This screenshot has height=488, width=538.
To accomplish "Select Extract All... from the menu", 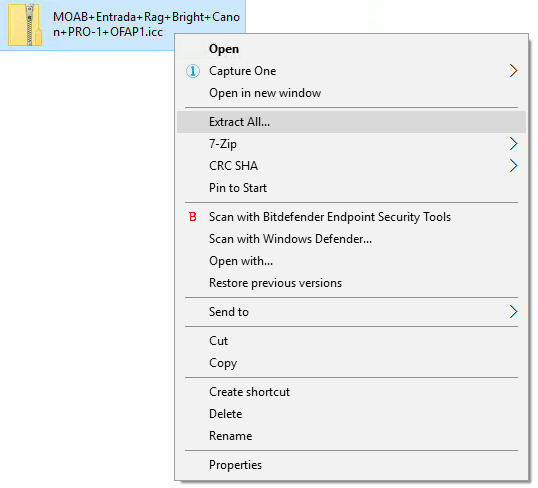I will 351,122.
